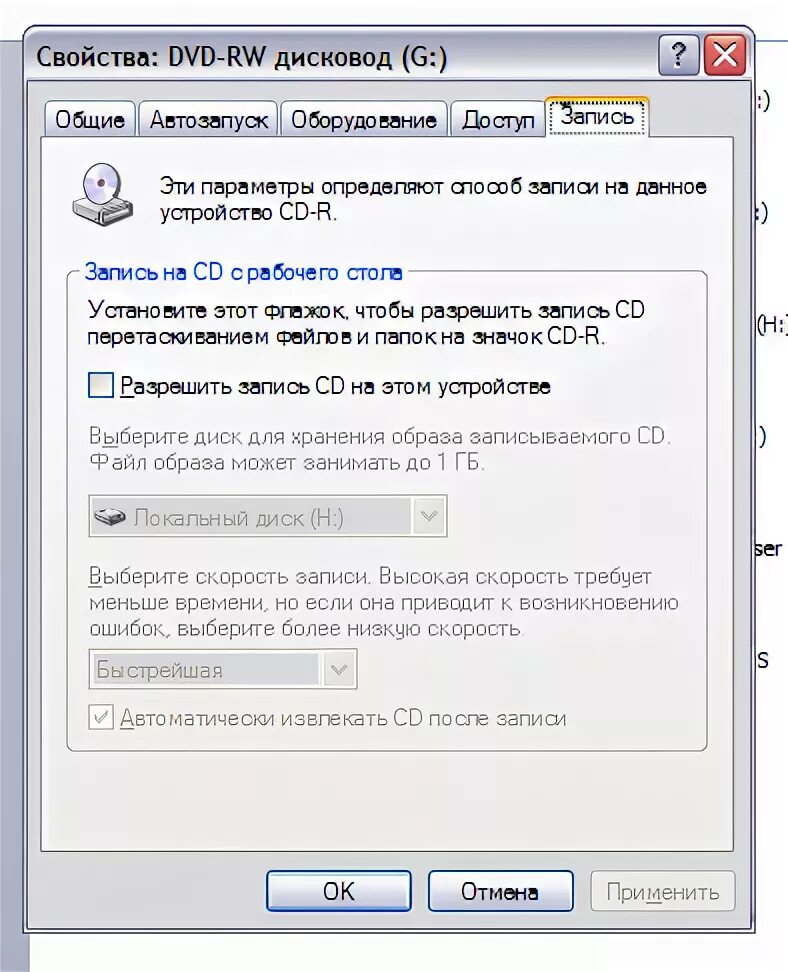Viewport: 788px width, 972px height.
Task: Toggle 'Автоматически извлекать CD после записи' checkbox
Action: pos(100,717)
